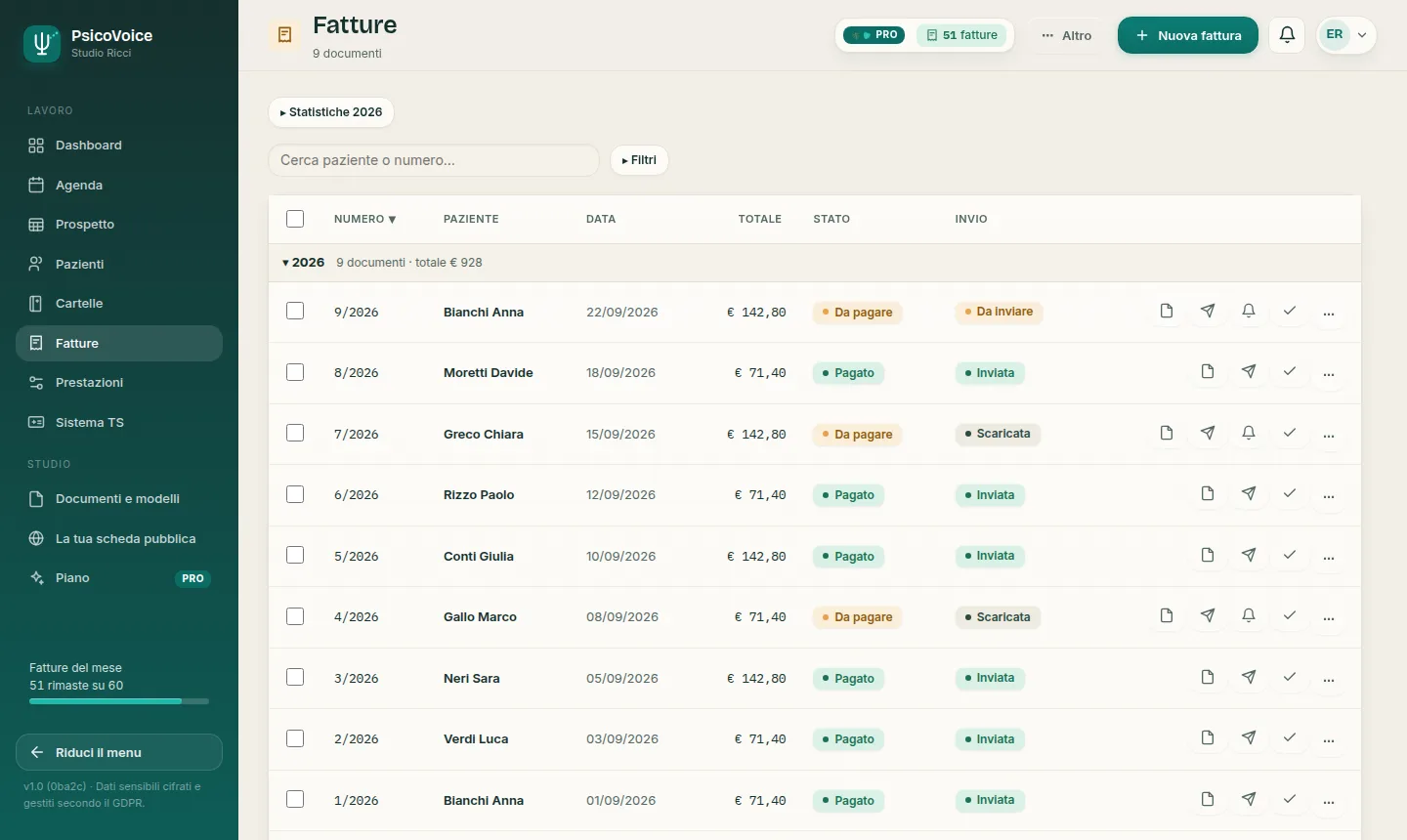Select the checkbox for Greco Chiara's invoice
This screenshot has width=1407, height=840.
pyautogui.click(x=295, y=433)
